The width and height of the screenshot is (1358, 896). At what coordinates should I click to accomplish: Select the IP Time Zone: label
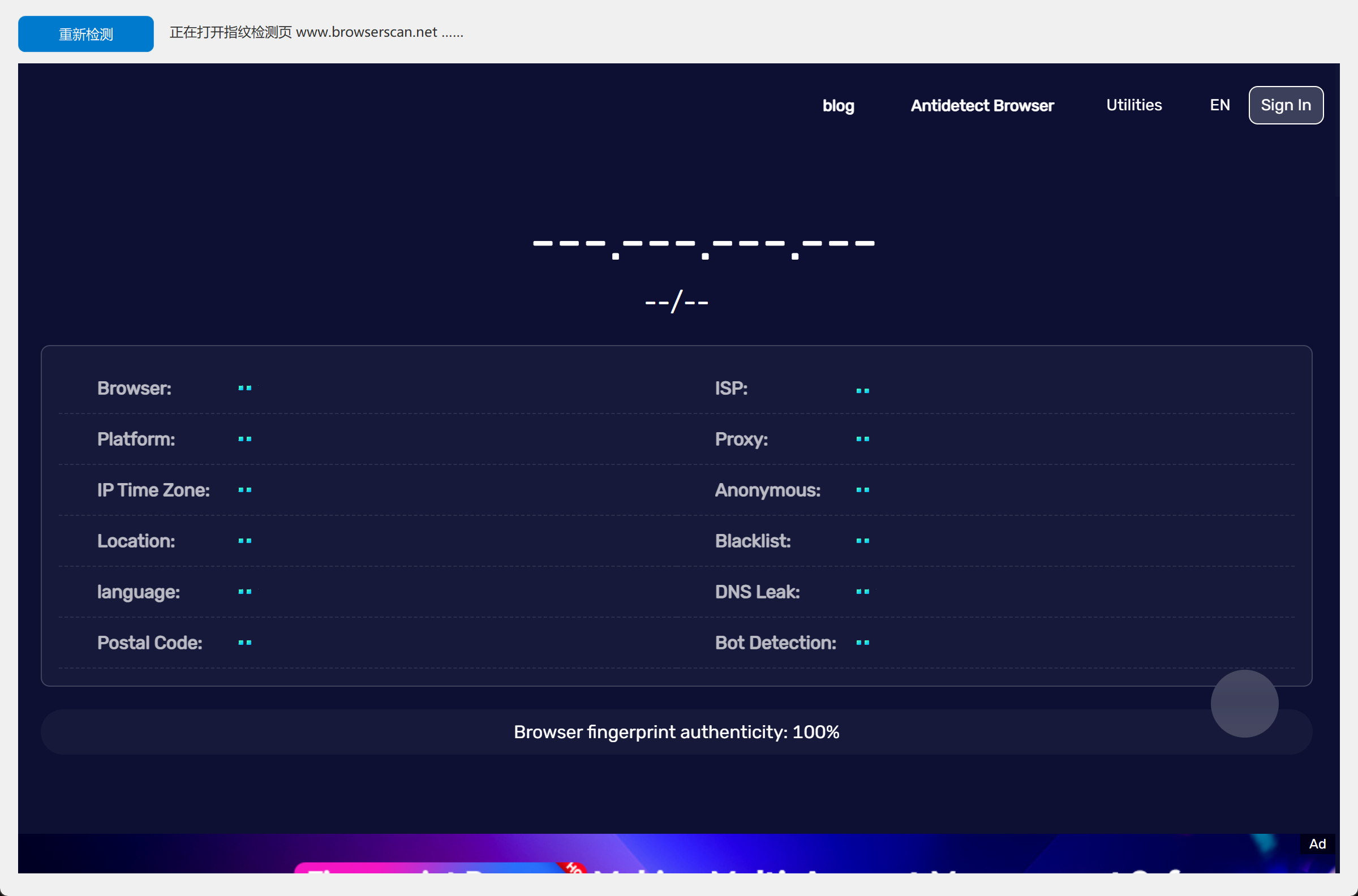(x=153, y=490)
